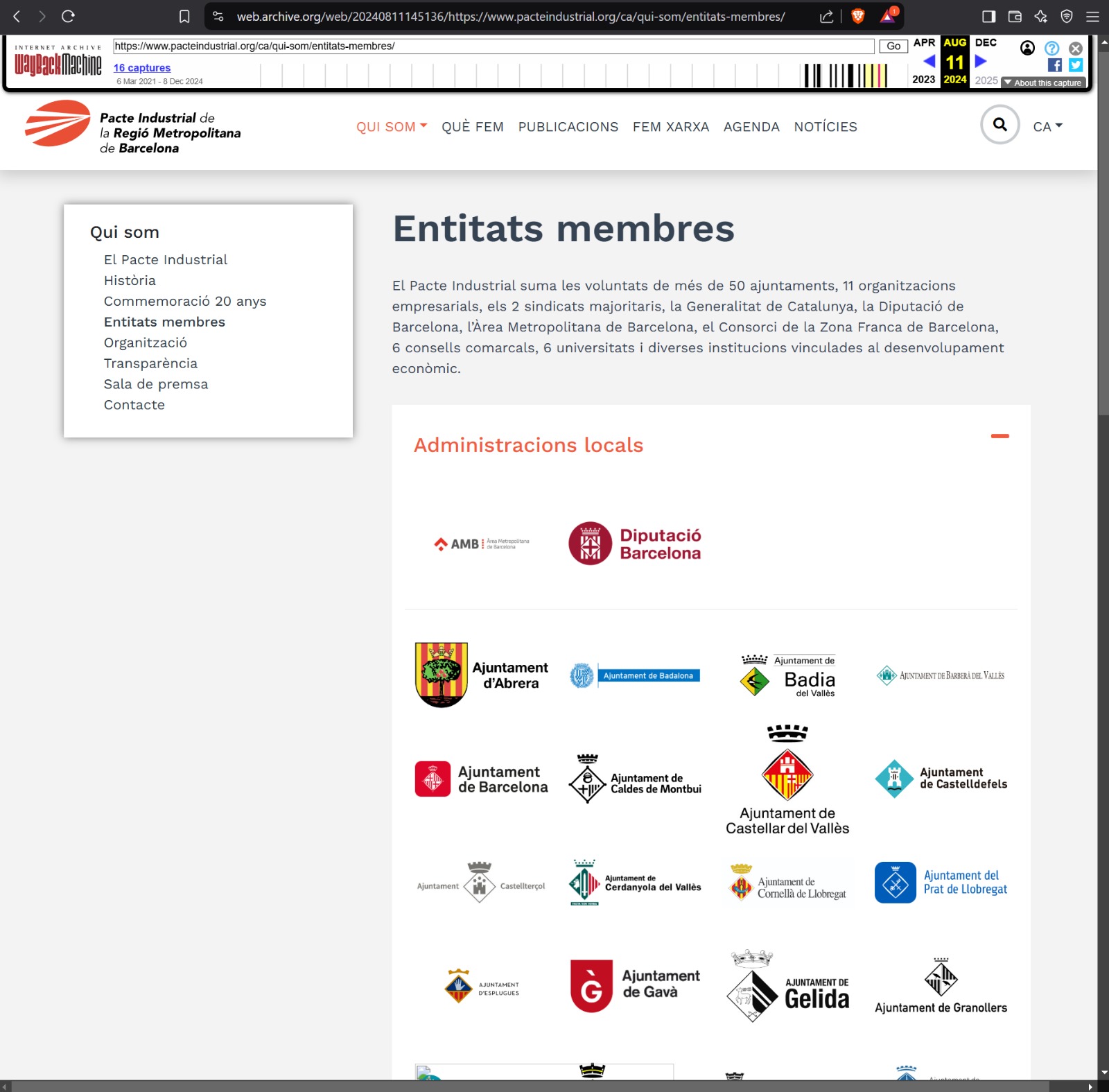Open Leo AI sparkle icon
Screen dimensions: 1109x1092
[x=1040, y=17]
